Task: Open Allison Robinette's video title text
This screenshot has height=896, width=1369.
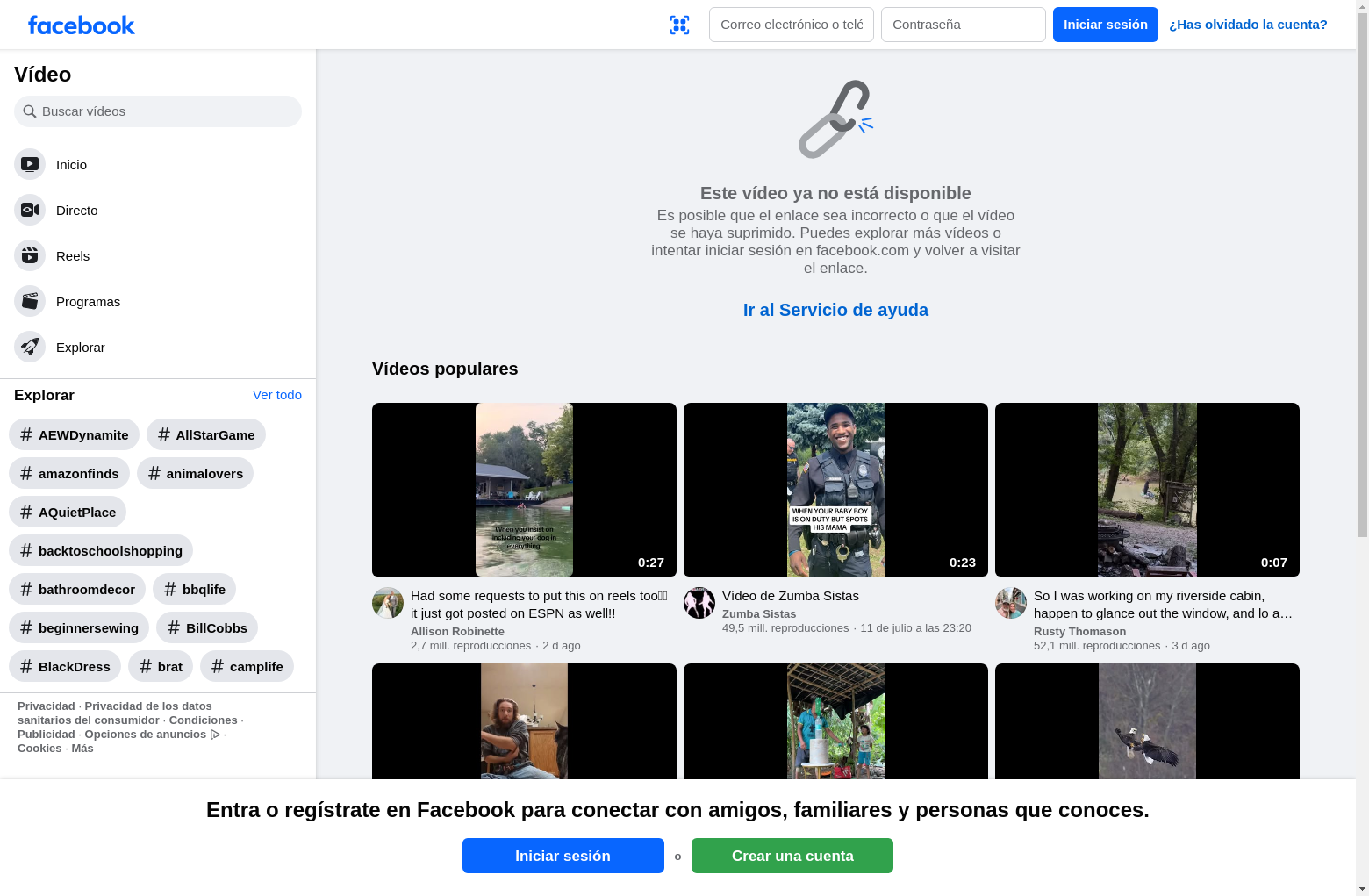Action: pyautogui.click(x=540, y=605)
